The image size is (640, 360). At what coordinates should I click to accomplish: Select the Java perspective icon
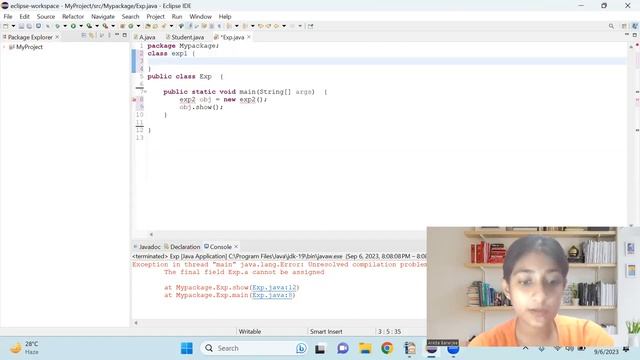pos(635,26)
